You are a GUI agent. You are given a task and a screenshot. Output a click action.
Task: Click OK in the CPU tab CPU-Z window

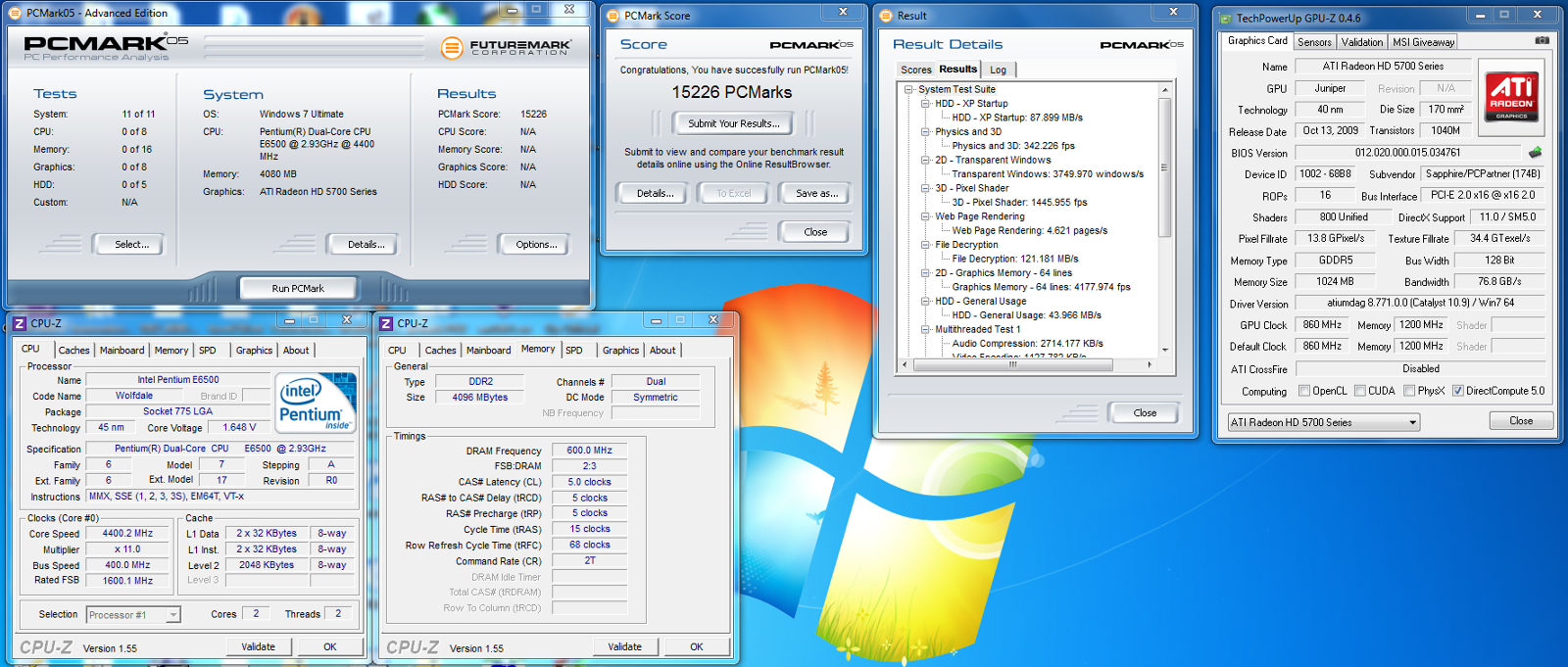click(x=330, y=646)
